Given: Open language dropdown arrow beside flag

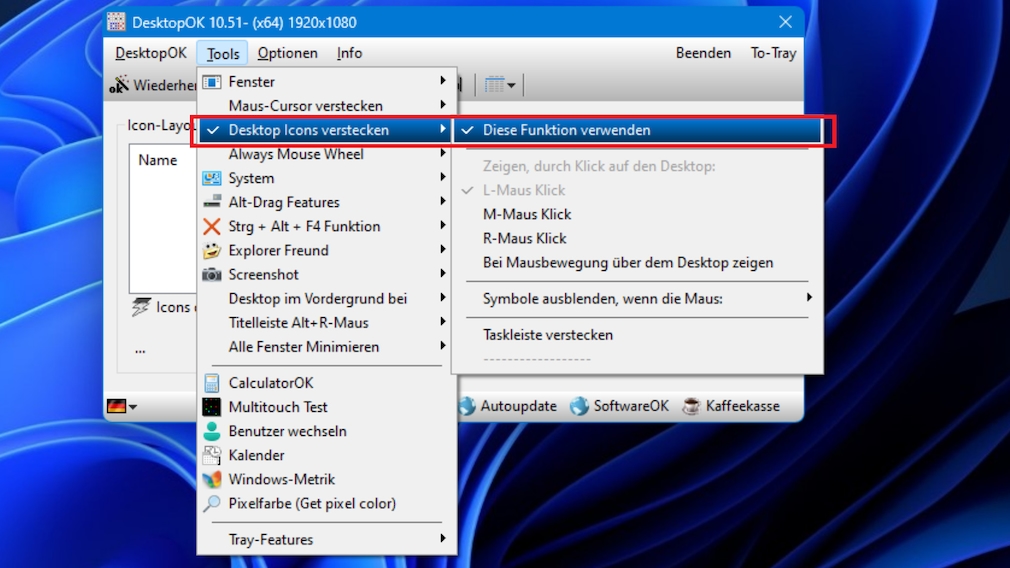Looking at the screenshot, I should click(x=133, y=407).
